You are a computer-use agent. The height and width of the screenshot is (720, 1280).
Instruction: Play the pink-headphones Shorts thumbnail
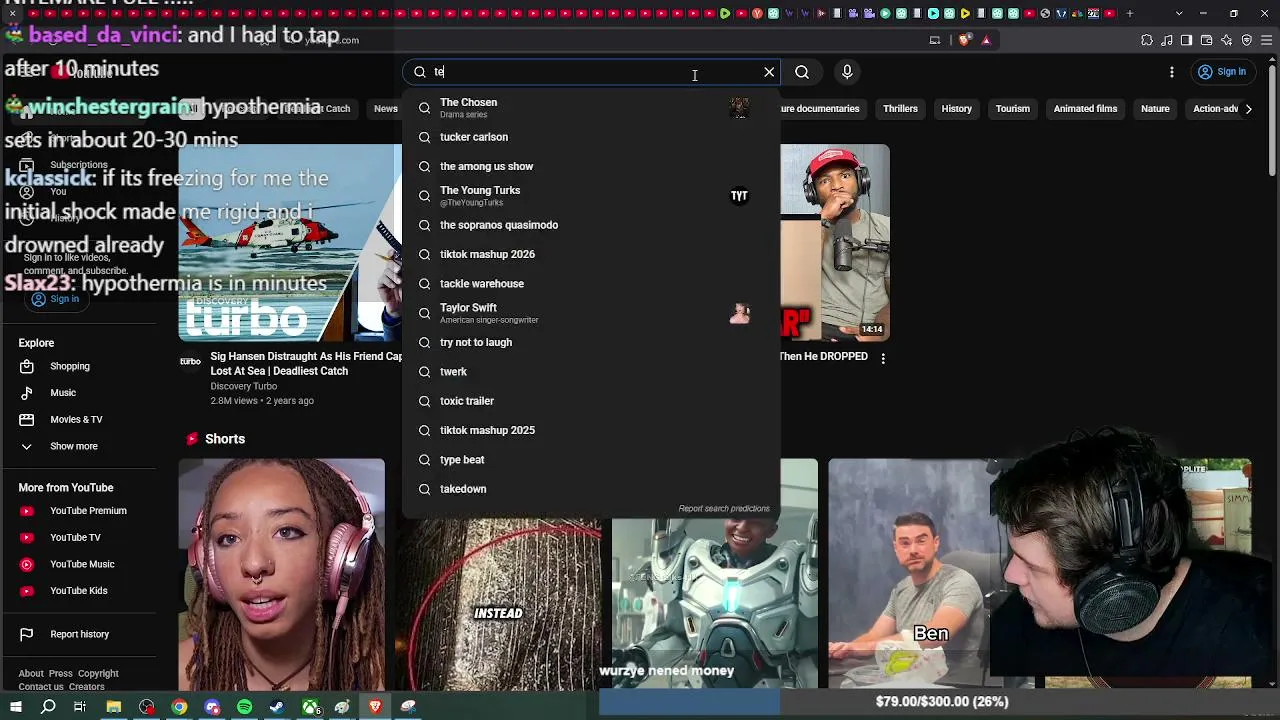click(x=282, y=574)
